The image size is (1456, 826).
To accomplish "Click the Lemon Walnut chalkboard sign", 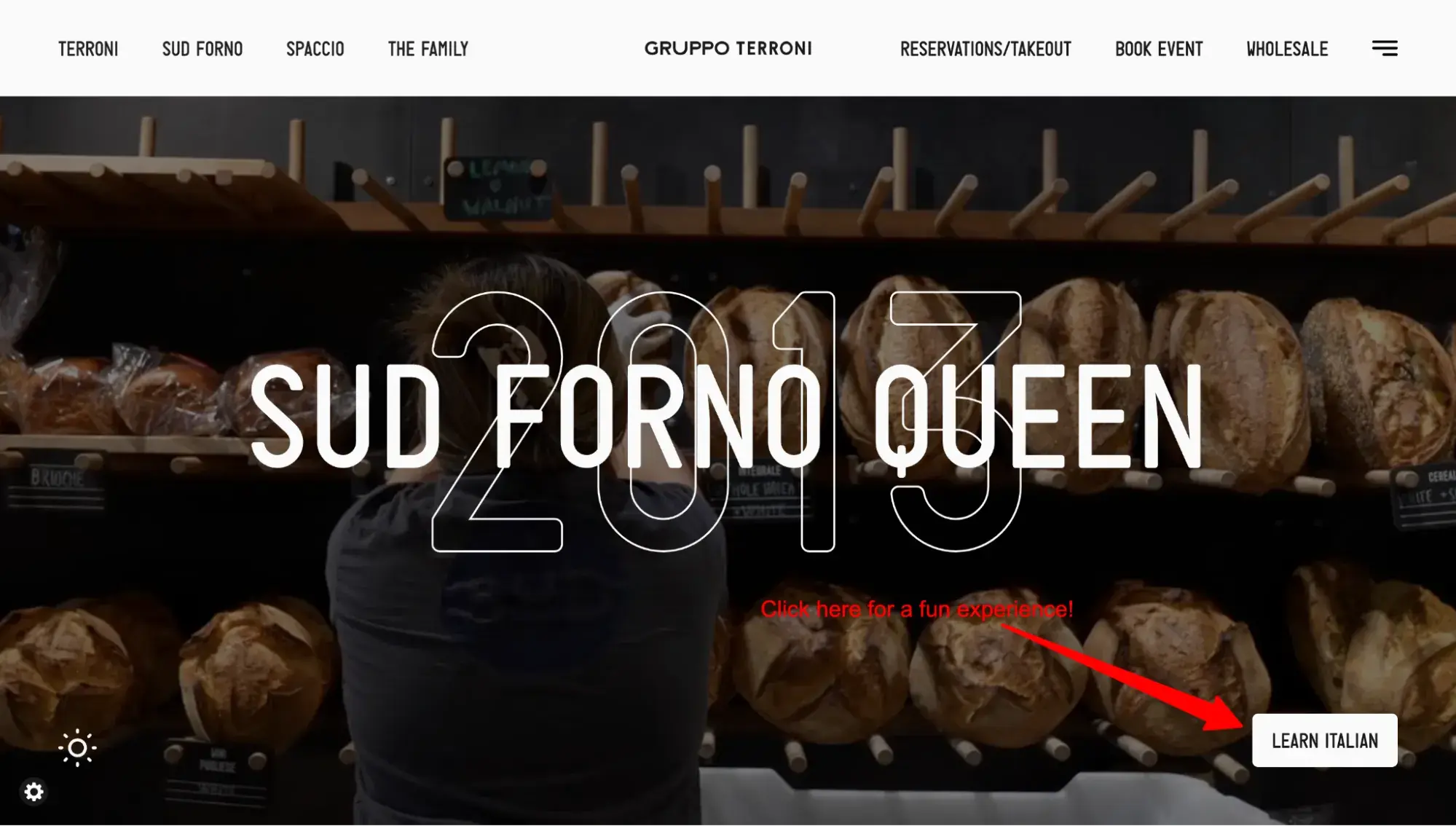I will pos(497,187).
